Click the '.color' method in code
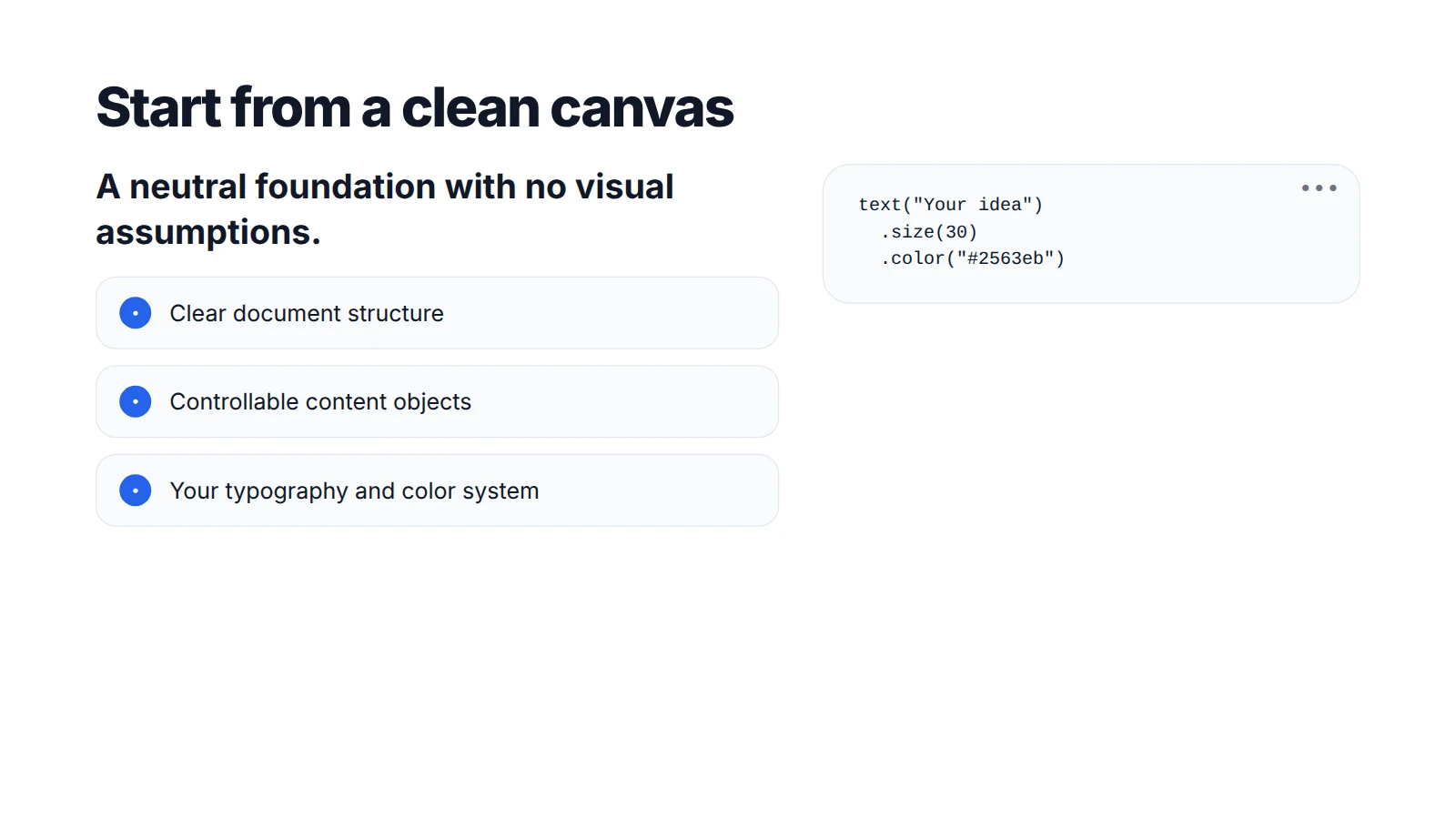This screenshot has width=1456, height=819. coord(913,258)
